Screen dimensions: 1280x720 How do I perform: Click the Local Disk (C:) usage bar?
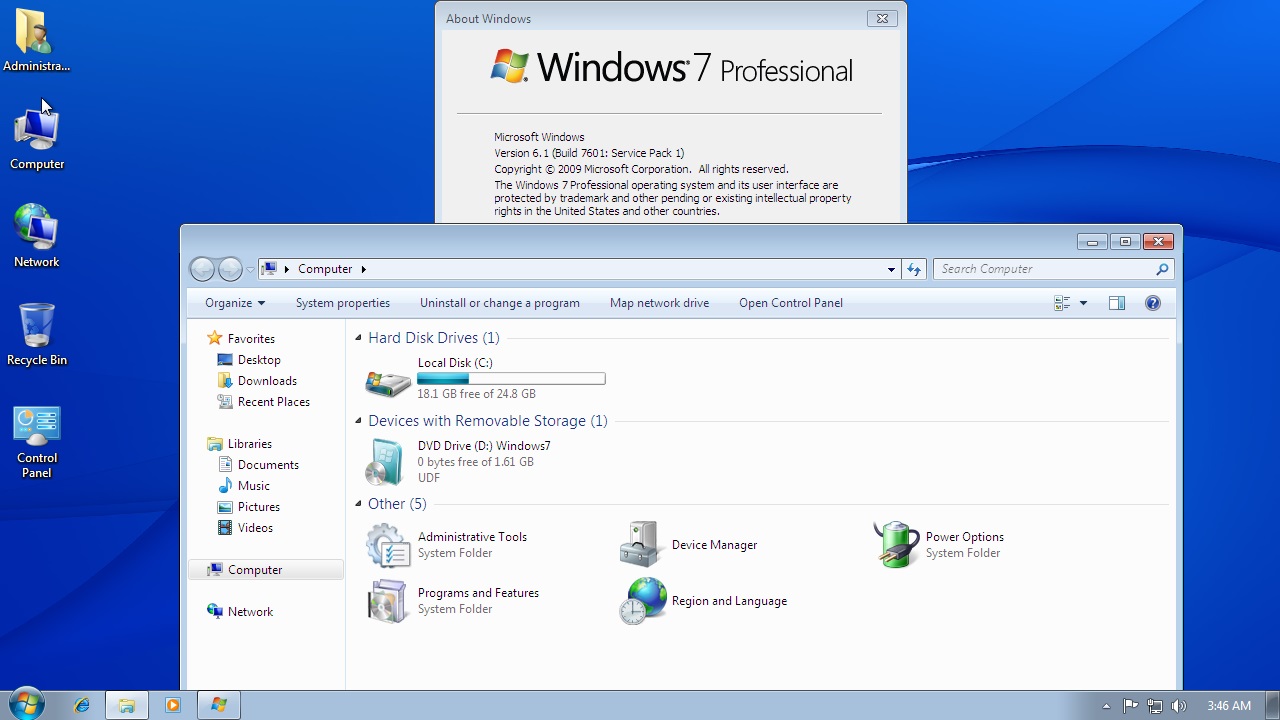point(511,379)
